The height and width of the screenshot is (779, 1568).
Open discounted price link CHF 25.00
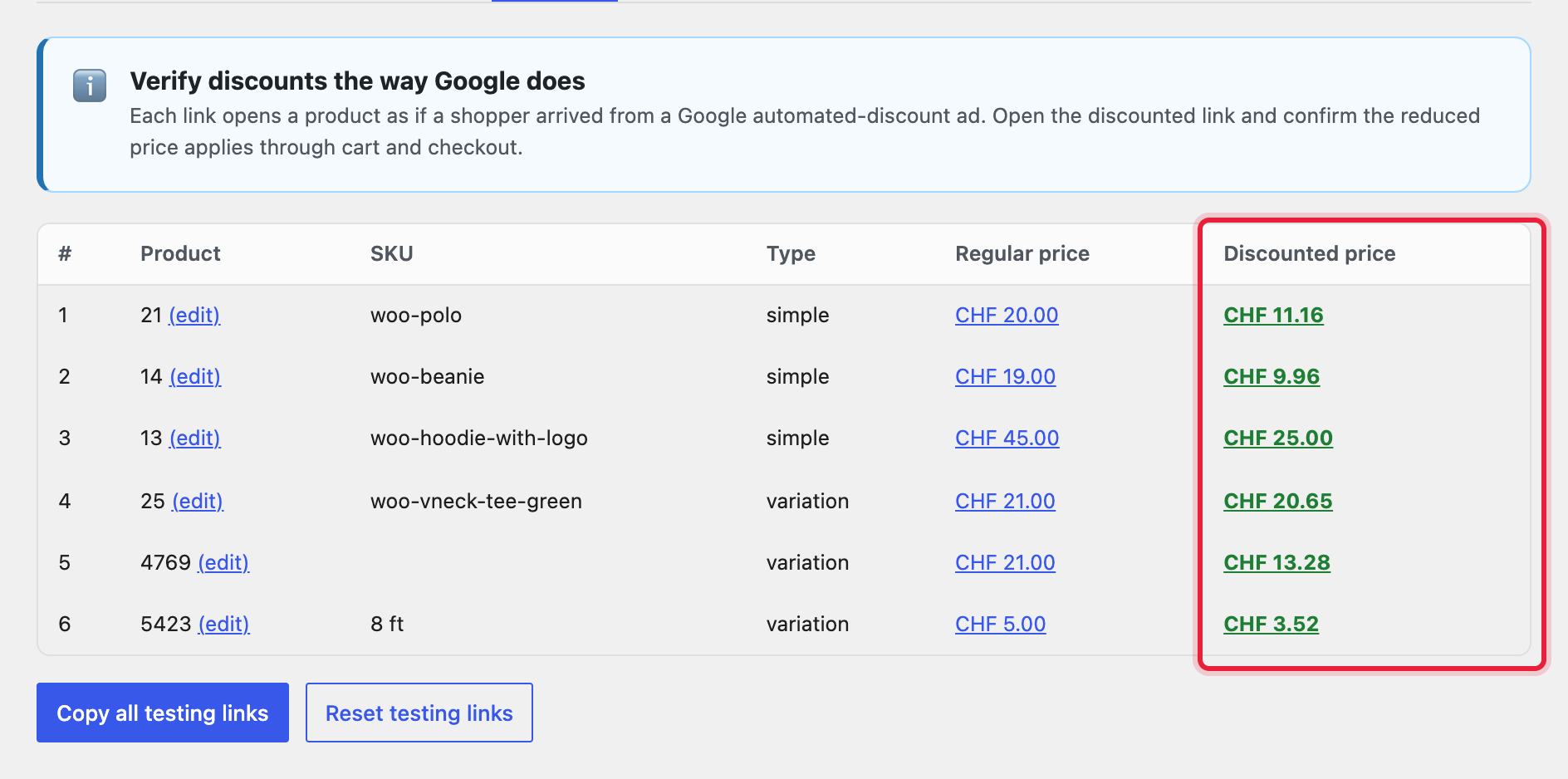1278,438
